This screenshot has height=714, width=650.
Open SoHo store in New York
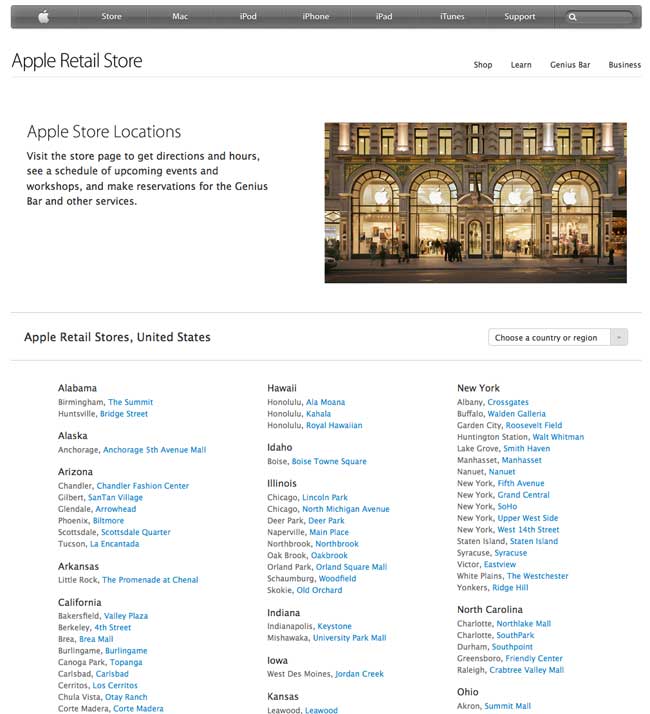(507, 507)
